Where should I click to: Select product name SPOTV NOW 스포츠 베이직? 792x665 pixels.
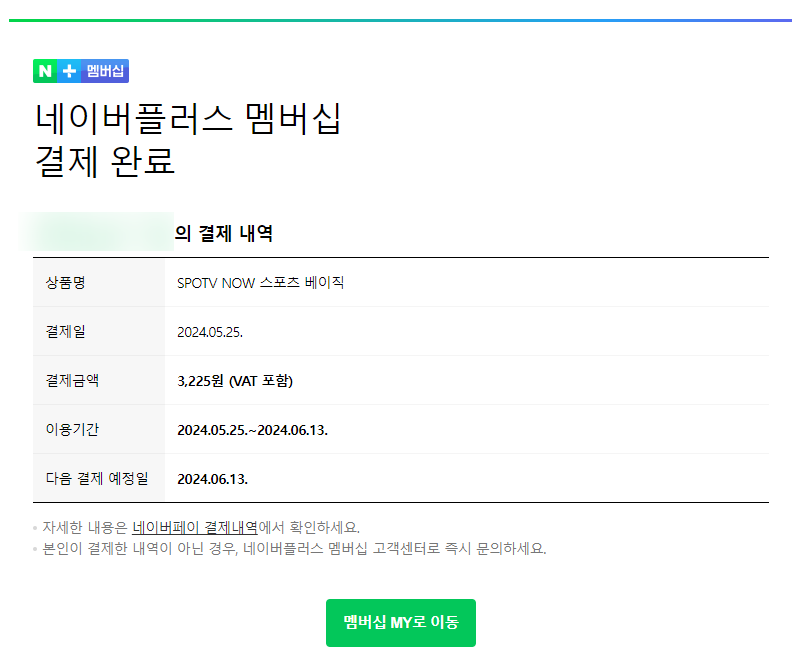pos(261,283)
